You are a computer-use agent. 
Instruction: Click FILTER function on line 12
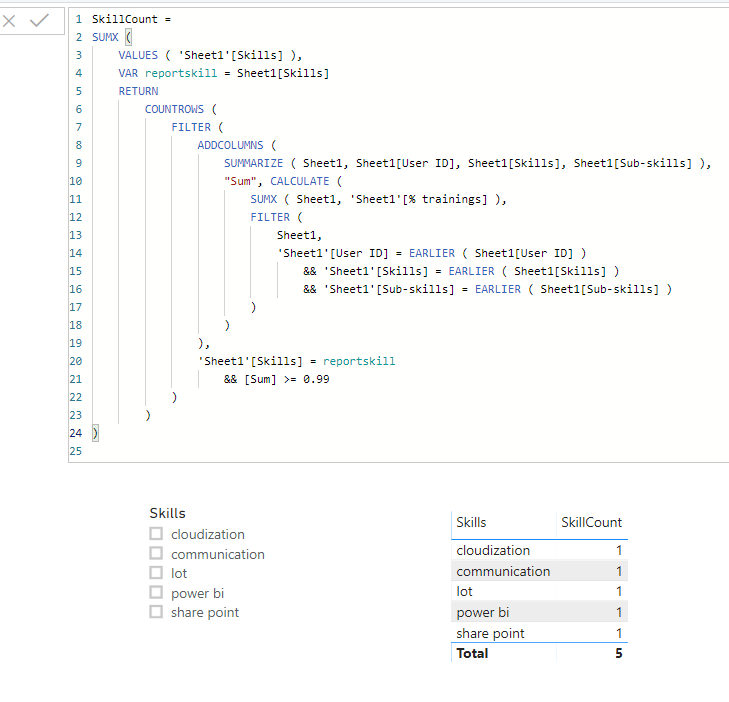point(270,217)
